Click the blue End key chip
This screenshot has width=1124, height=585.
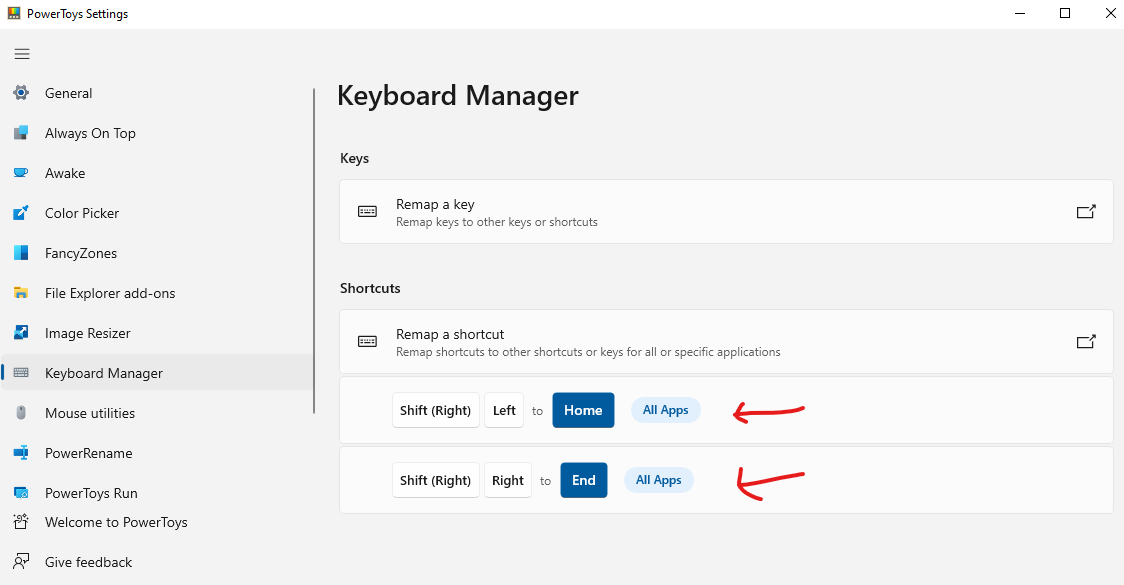[584, 480]
